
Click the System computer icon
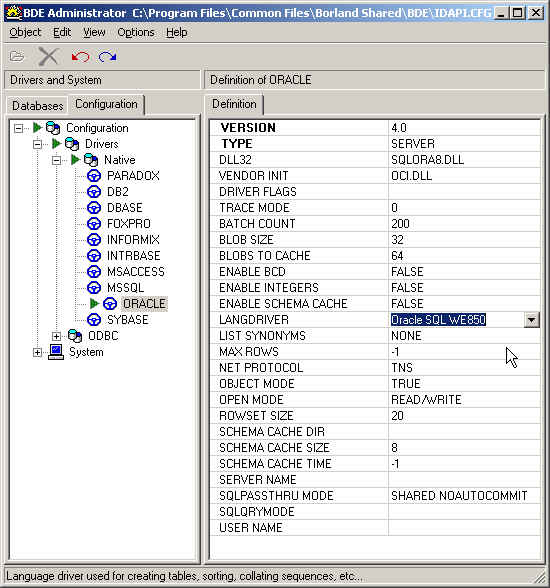[56, 352]
